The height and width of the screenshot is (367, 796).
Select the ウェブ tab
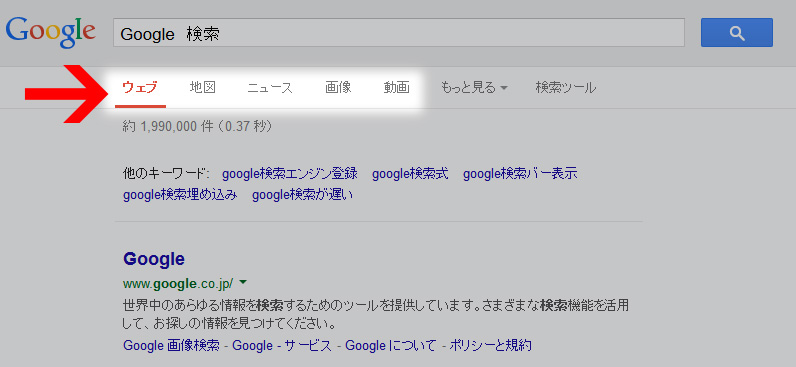(x=140, y=87)
